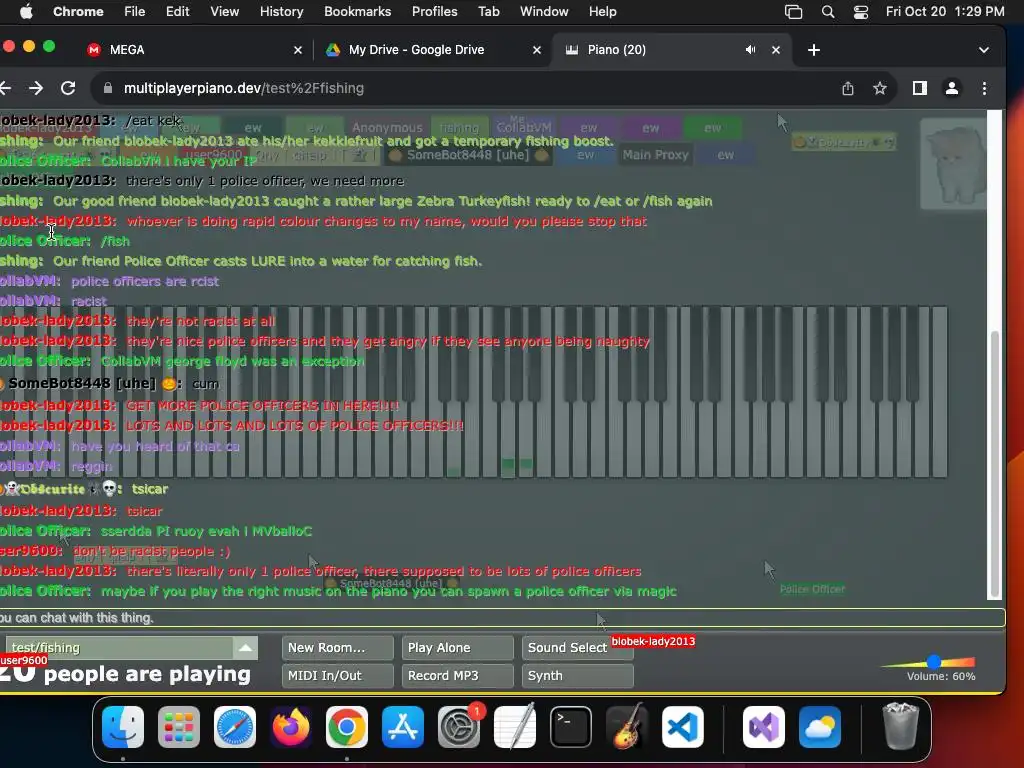Screen dimensions: 1024x768
Task: Toggle the Chrome side panel
Action: (920, 88)
